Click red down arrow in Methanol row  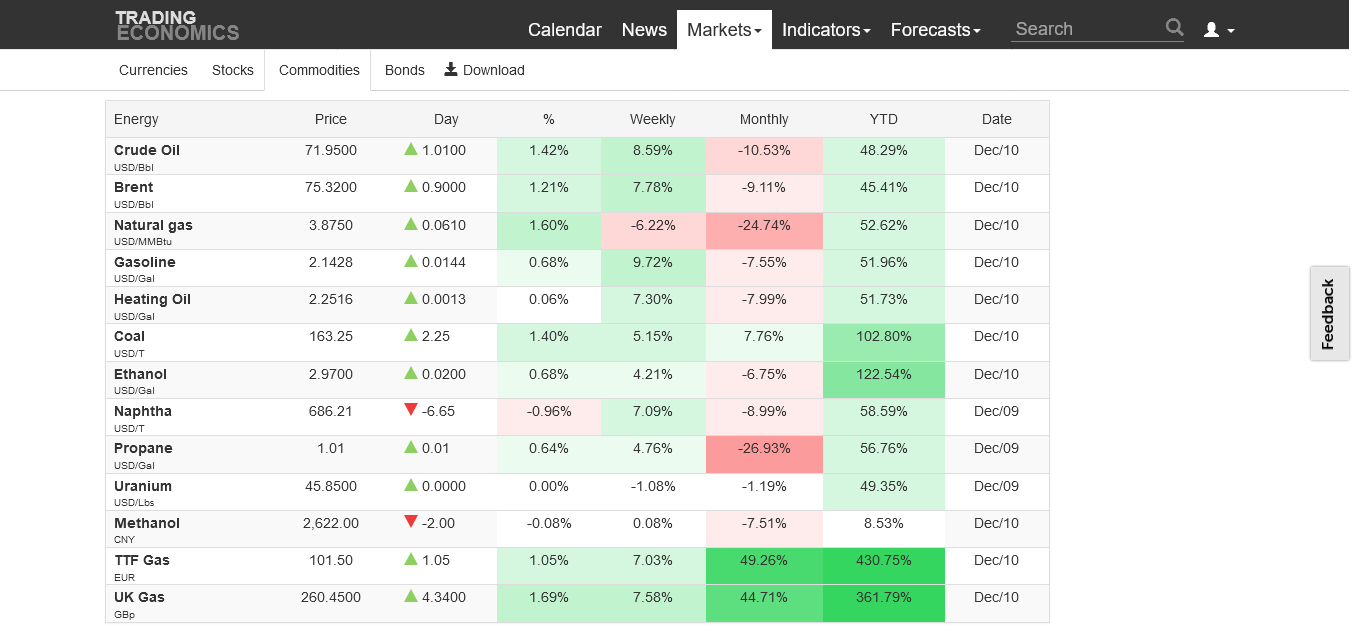pyautogui.click(x=410, y=522)
